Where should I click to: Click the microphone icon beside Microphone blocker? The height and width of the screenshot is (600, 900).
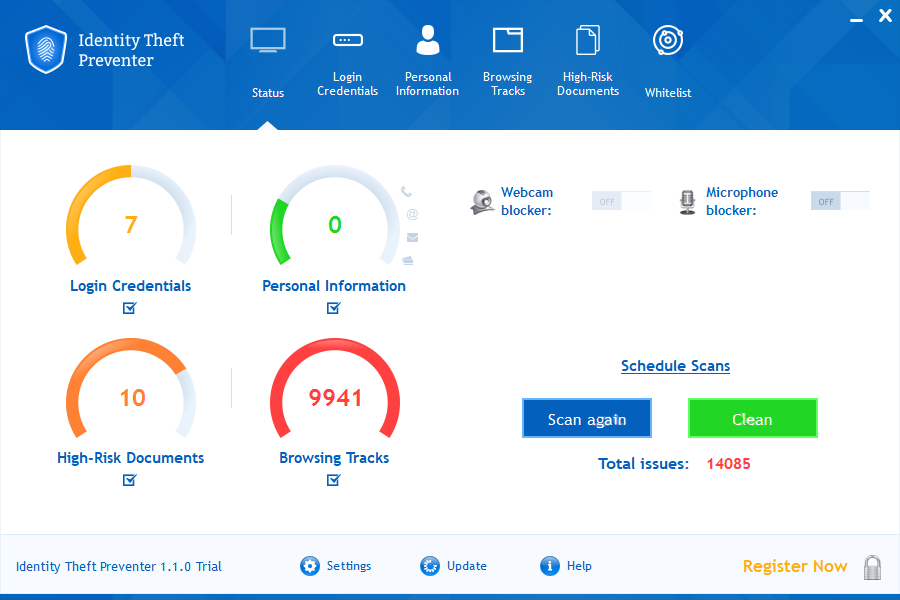tap(687, 202)
